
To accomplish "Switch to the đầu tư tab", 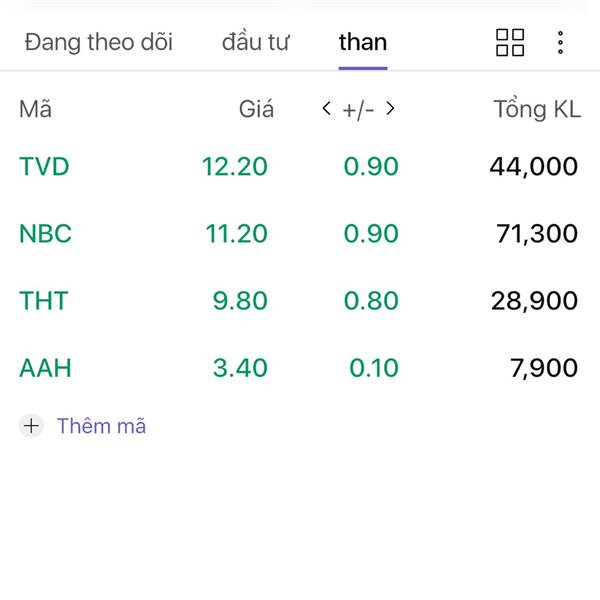I will 255,42.
